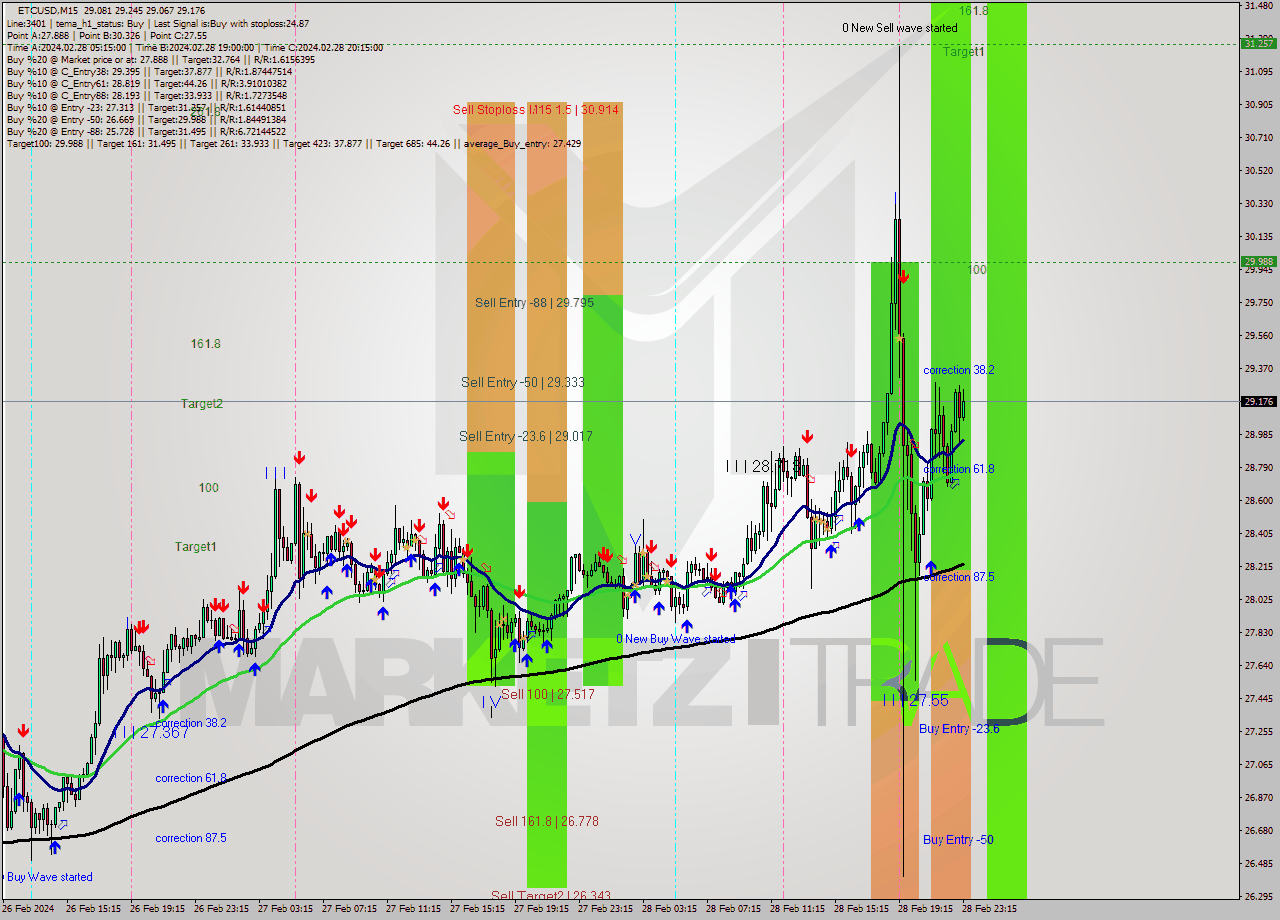Viewport: 1280px width, 920px height.
Task: Click the 'I V' wave label
Action: click(x=491, y=702)
